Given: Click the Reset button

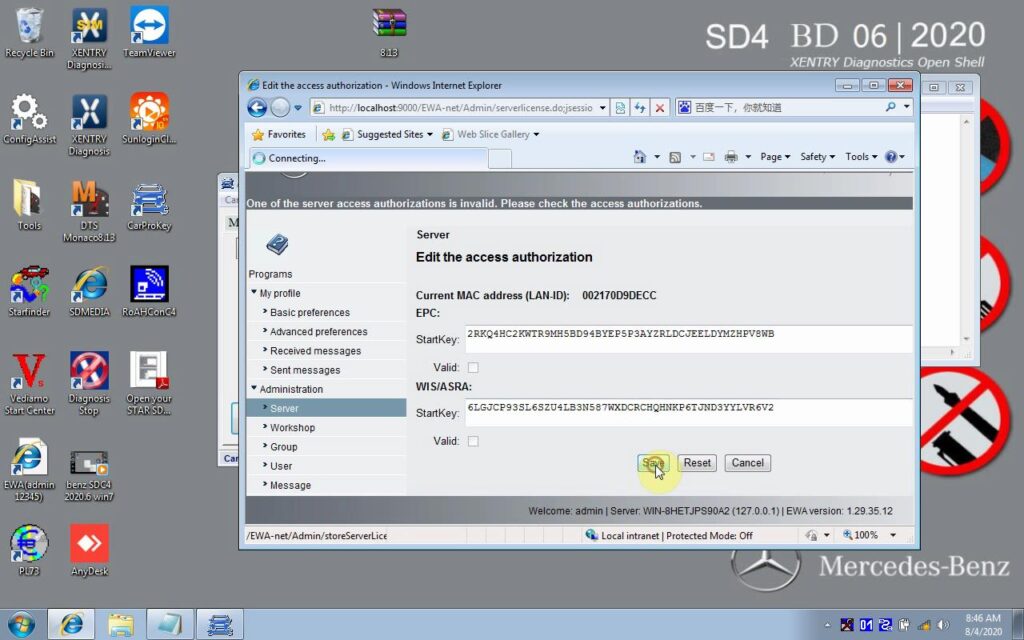Looking at the screenshot, I should [697, 463].
